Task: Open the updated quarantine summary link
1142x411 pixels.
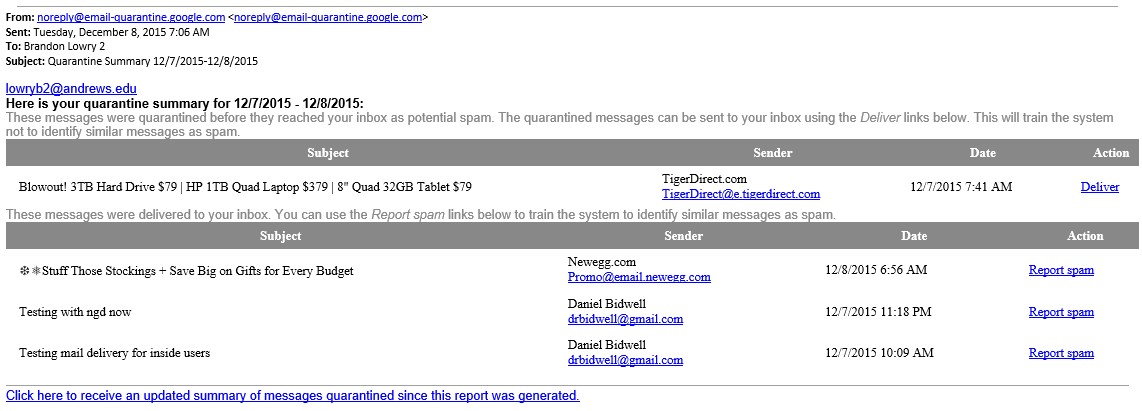Action: click(293, 396)
